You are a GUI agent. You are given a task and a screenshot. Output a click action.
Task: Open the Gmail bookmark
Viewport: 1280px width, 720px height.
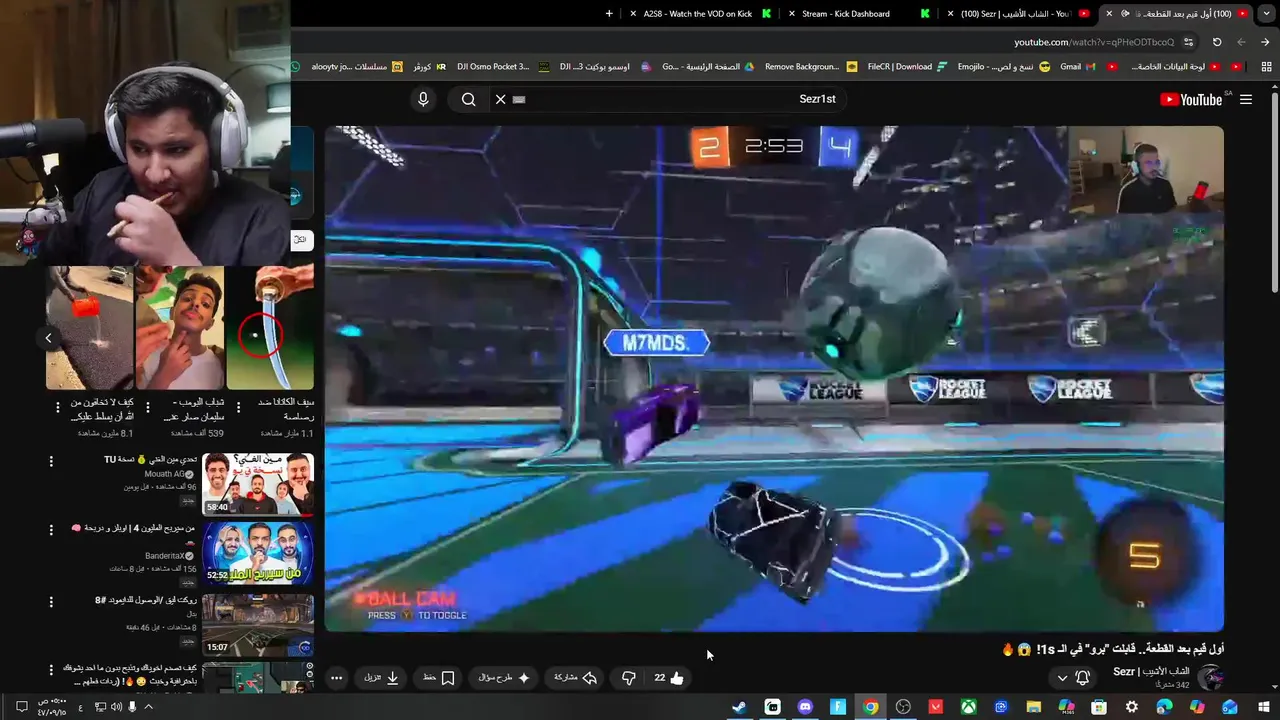point(1078,67)
